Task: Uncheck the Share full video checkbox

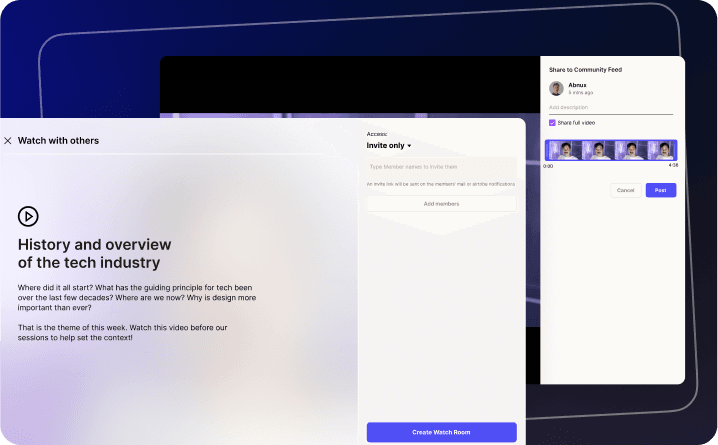Action: coord(552,122)
